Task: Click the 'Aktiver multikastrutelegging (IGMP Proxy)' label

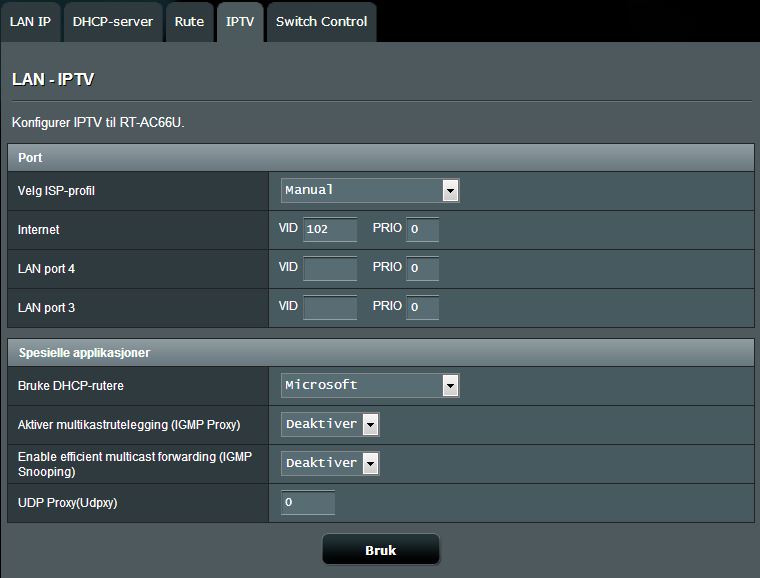Action: [x=129, y=425]
